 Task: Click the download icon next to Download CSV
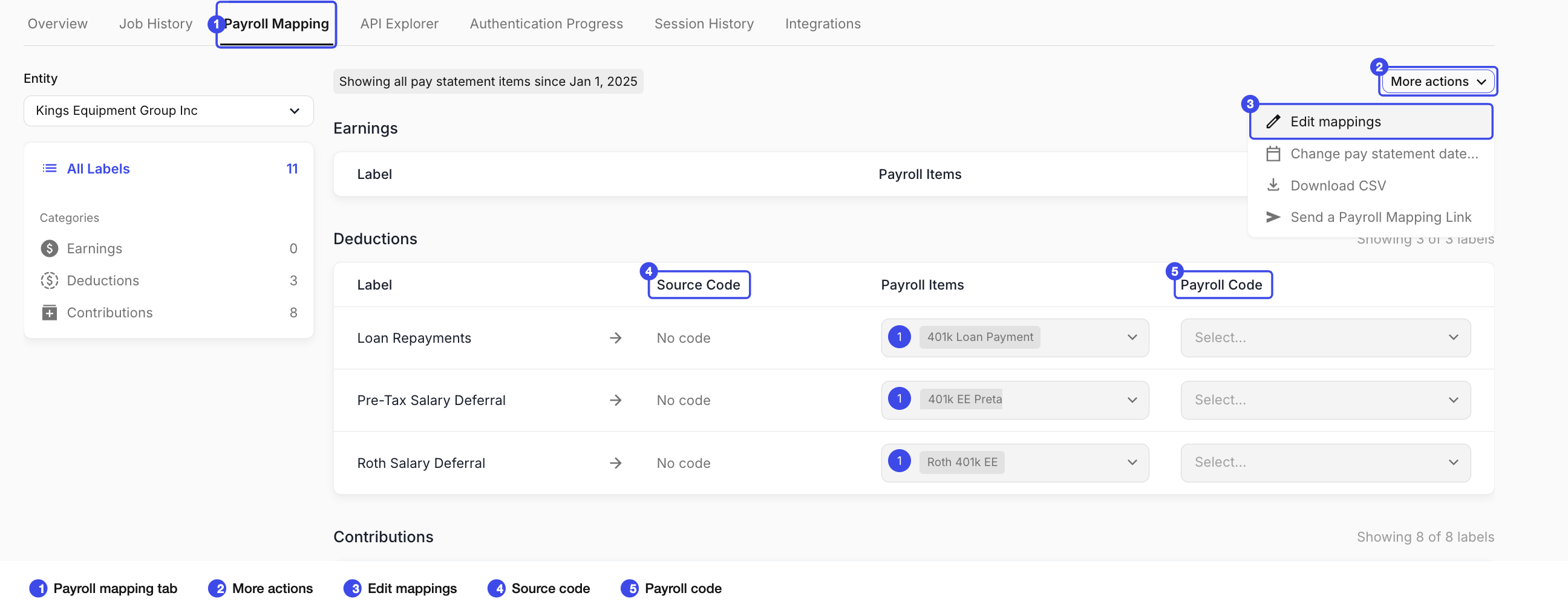pyautogui.click(x=1273, y=185)
